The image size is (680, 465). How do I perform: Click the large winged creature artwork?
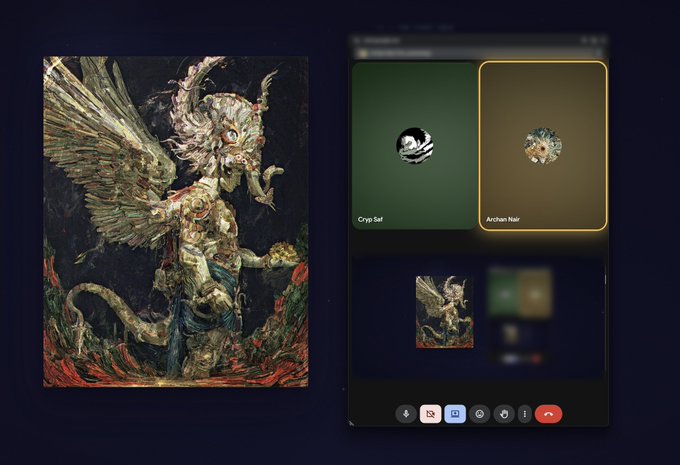click(x=176, y=221)
